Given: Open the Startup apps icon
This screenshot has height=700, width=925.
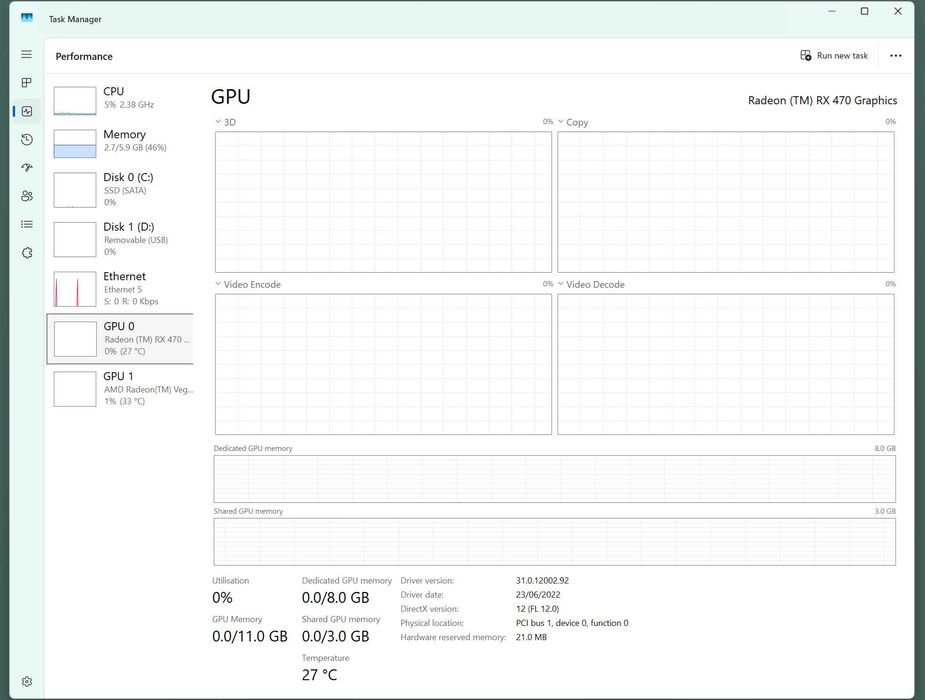Looking at the screenshot, I should pos(27,167).
